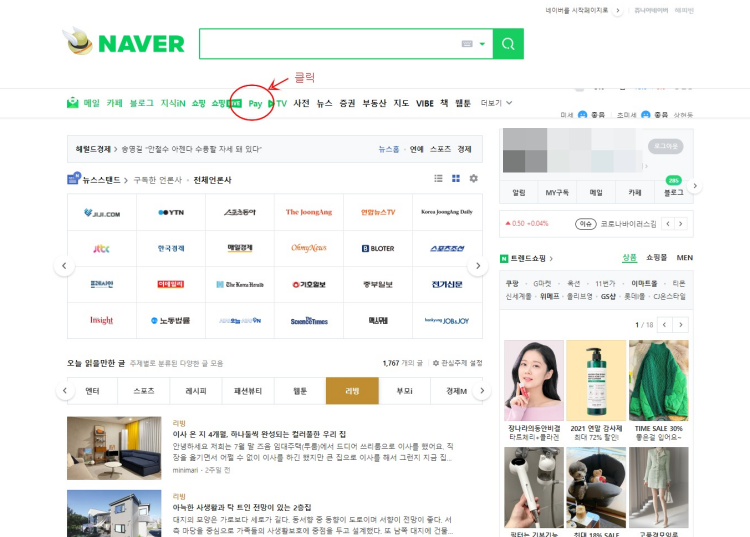Go to next newsstand page arrow
750x537 pixels.
coord(478,266)
